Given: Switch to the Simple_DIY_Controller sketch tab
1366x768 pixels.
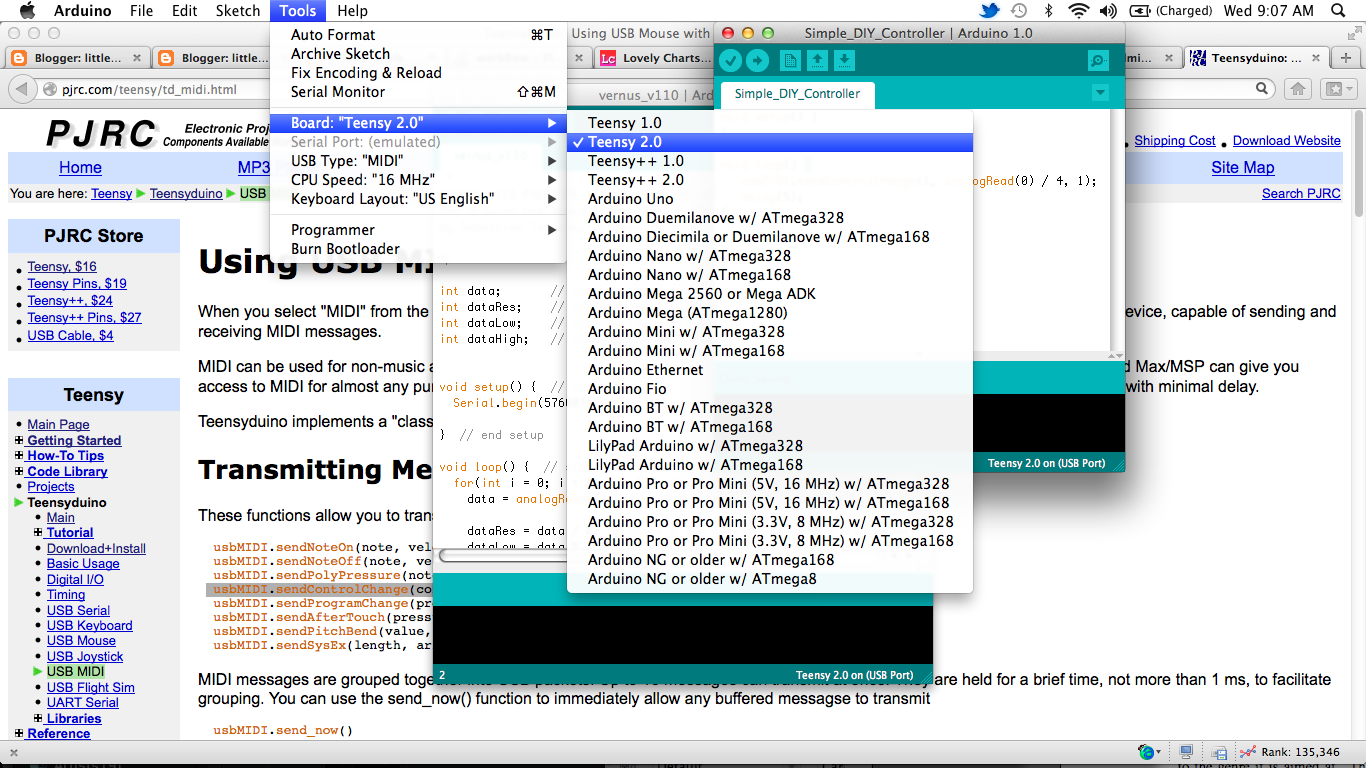Looking at the screenshot, I should (797, 94).
